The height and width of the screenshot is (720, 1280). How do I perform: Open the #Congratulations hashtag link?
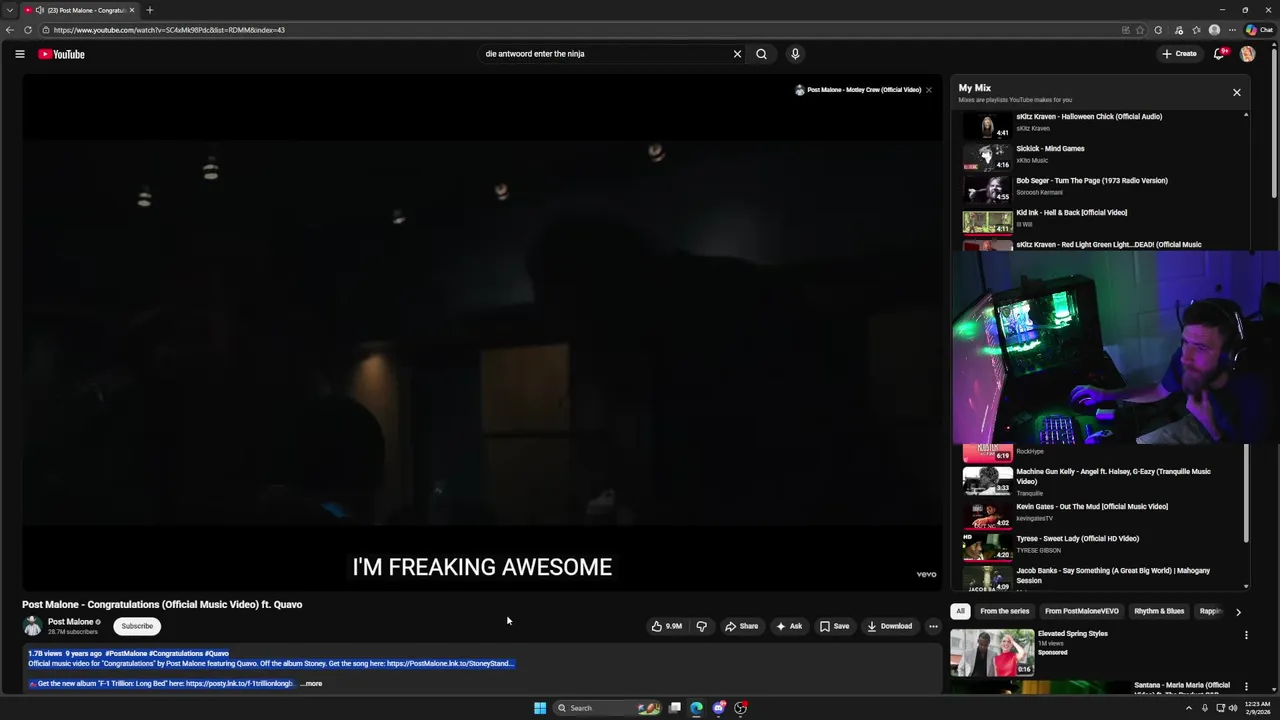175,653
